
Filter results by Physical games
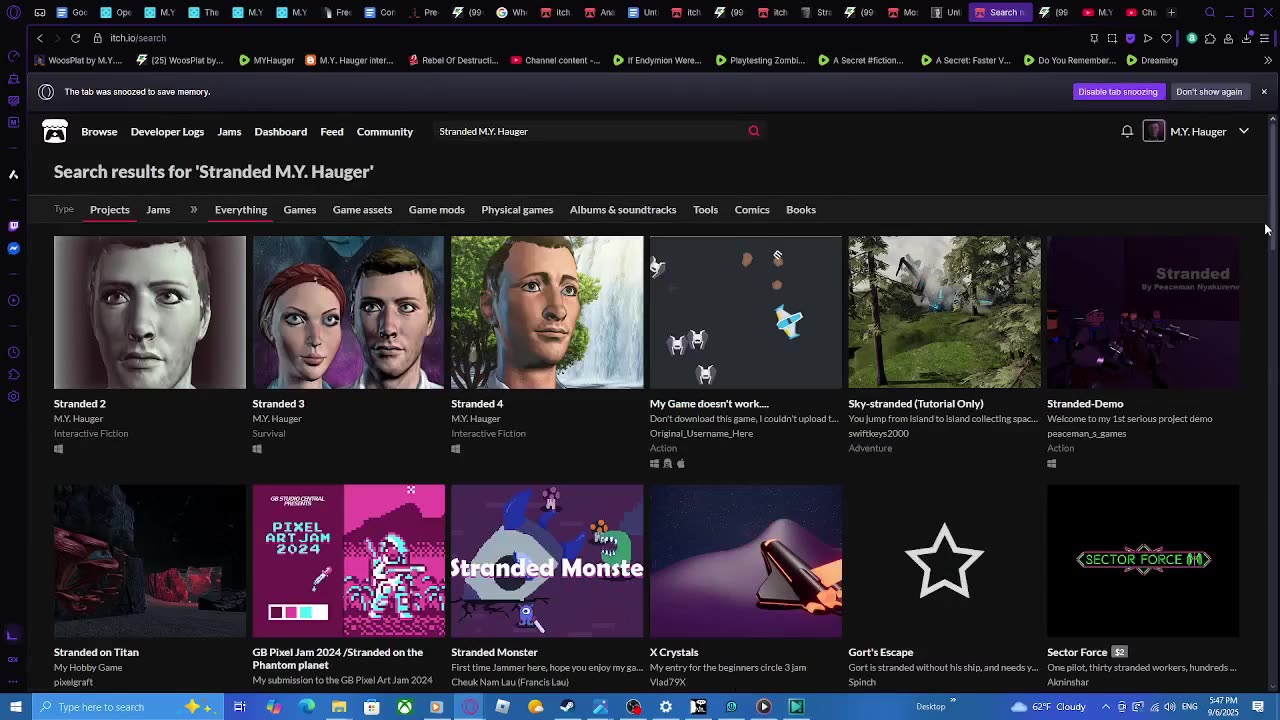pyautogui.click(x=517, y=210)
